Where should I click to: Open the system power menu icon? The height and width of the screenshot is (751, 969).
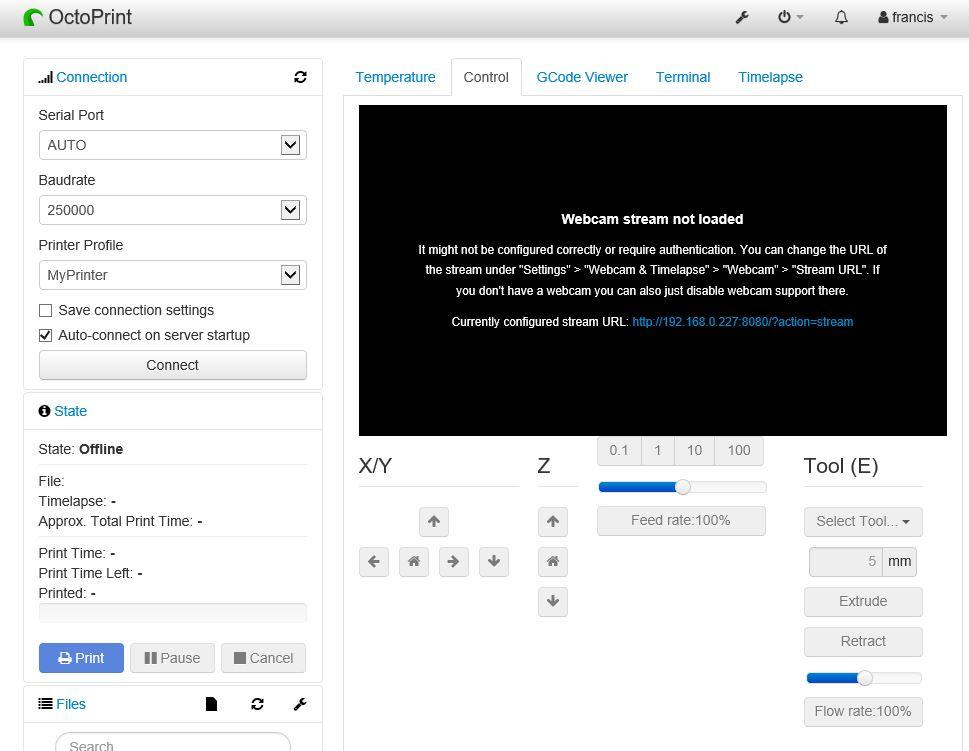(790, 17)
